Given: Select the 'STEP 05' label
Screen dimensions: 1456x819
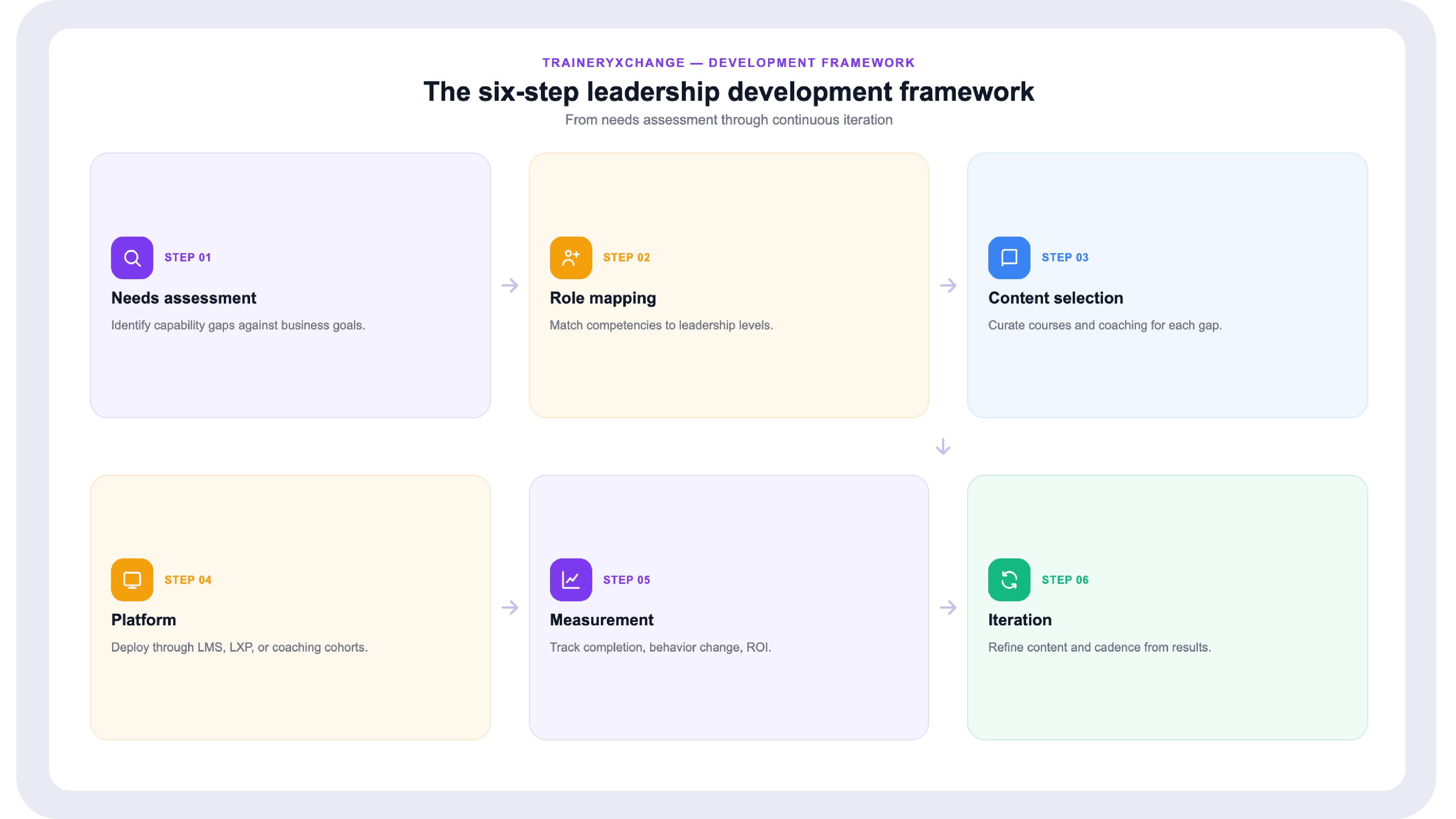Looking at the screenshot, I should (626, 580).
